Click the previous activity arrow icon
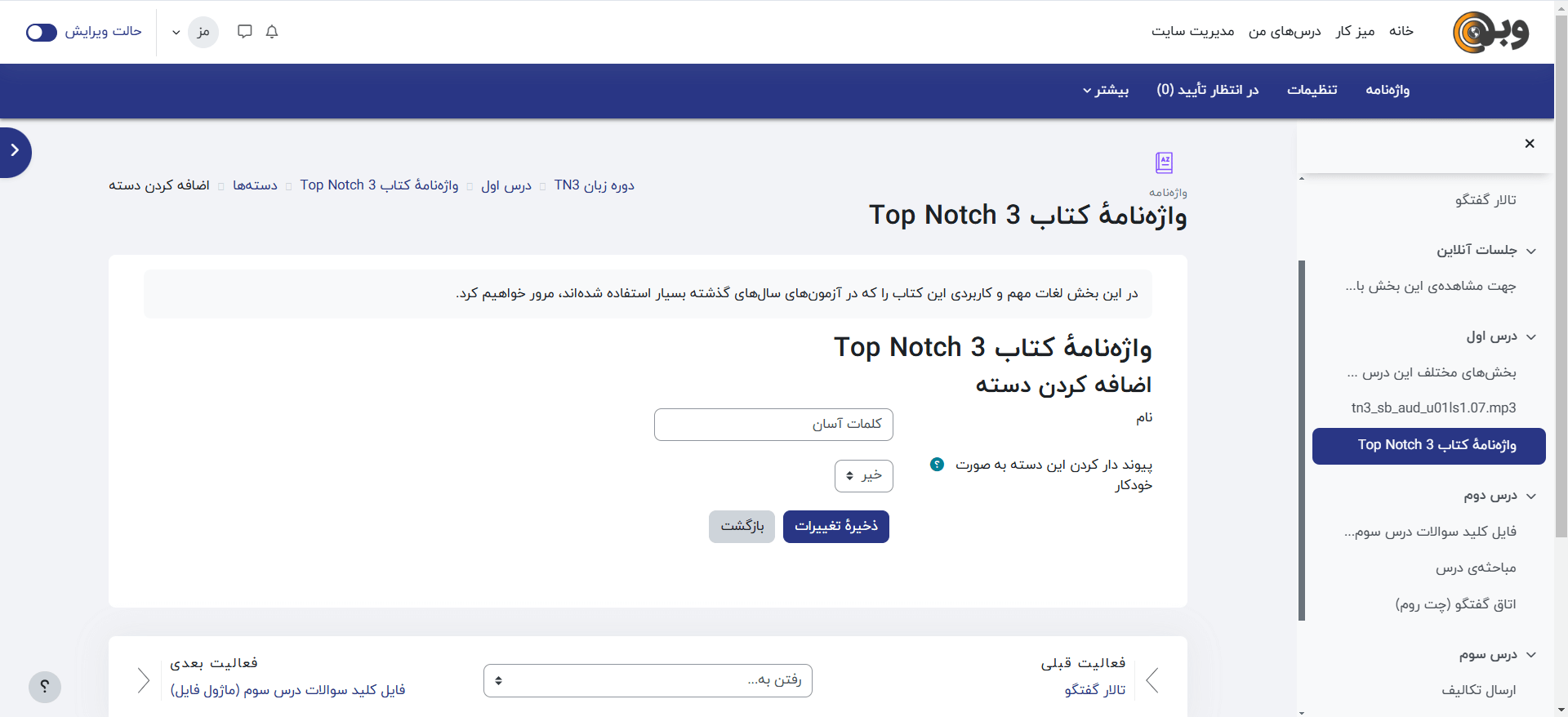This screenshot has height=717, width=1568. click(x=1152, y=680)
